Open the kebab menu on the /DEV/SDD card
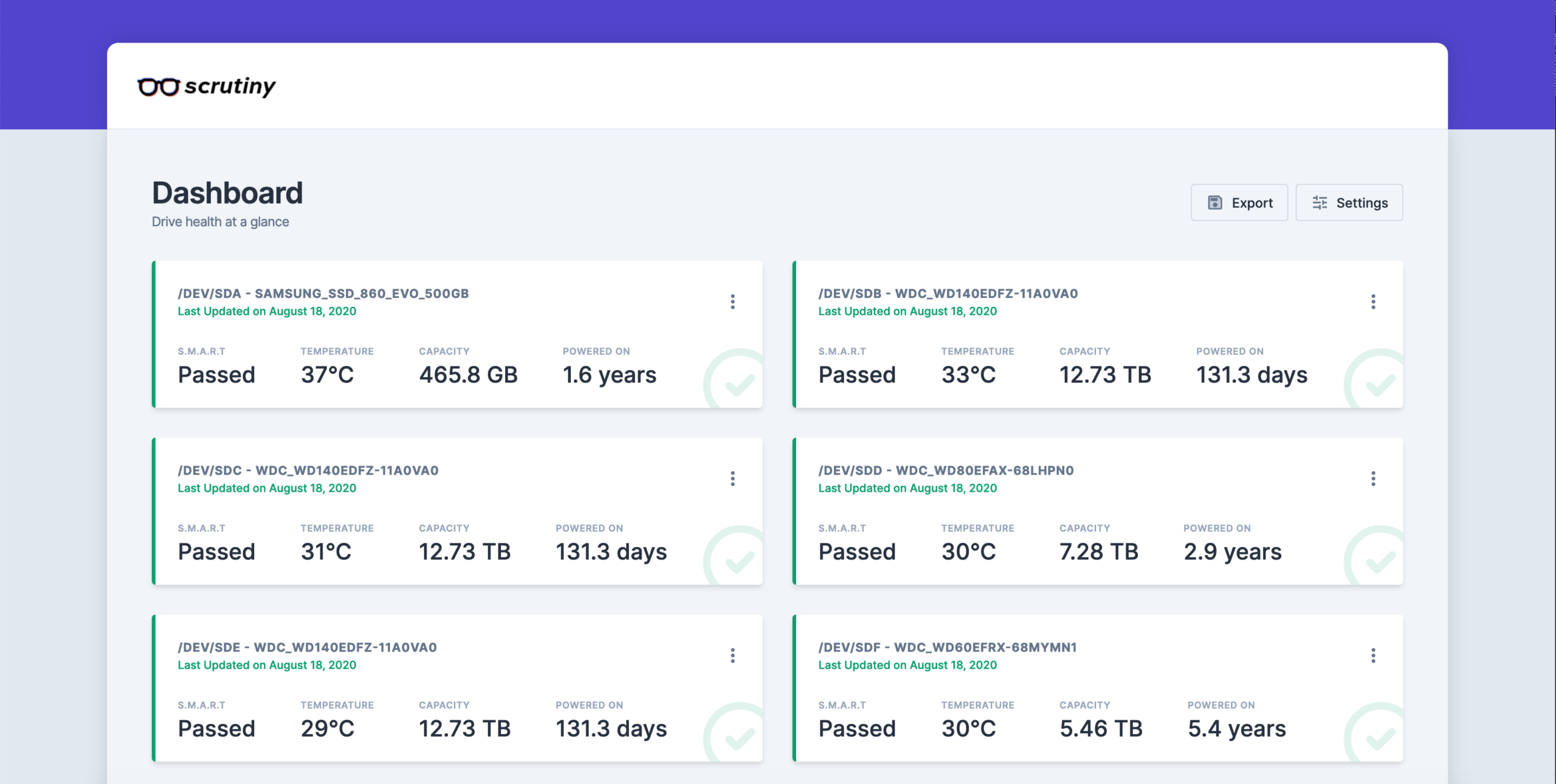 point(1374,478)
